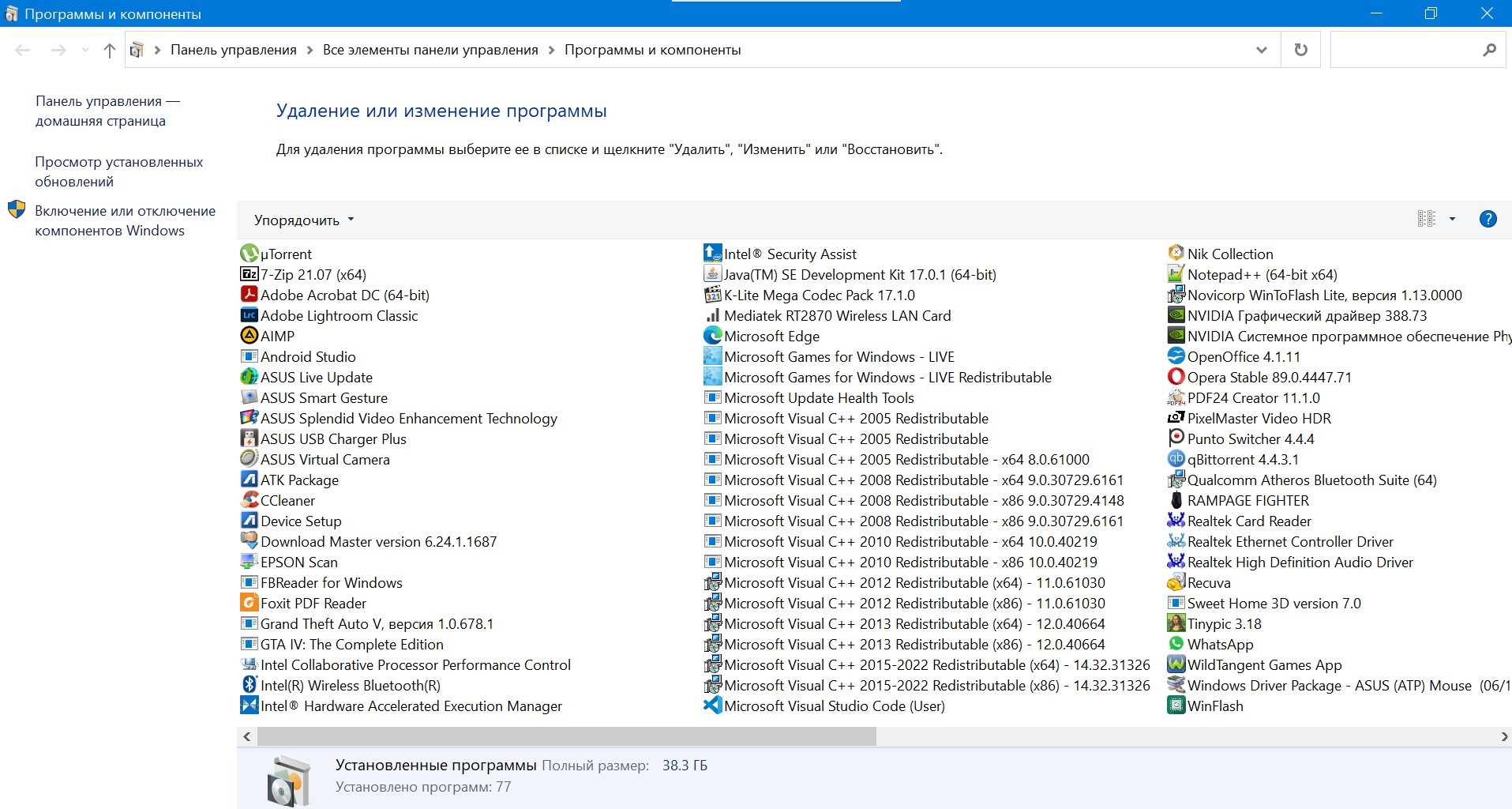Click the Nik Collection icon

tap(1176, 254)
